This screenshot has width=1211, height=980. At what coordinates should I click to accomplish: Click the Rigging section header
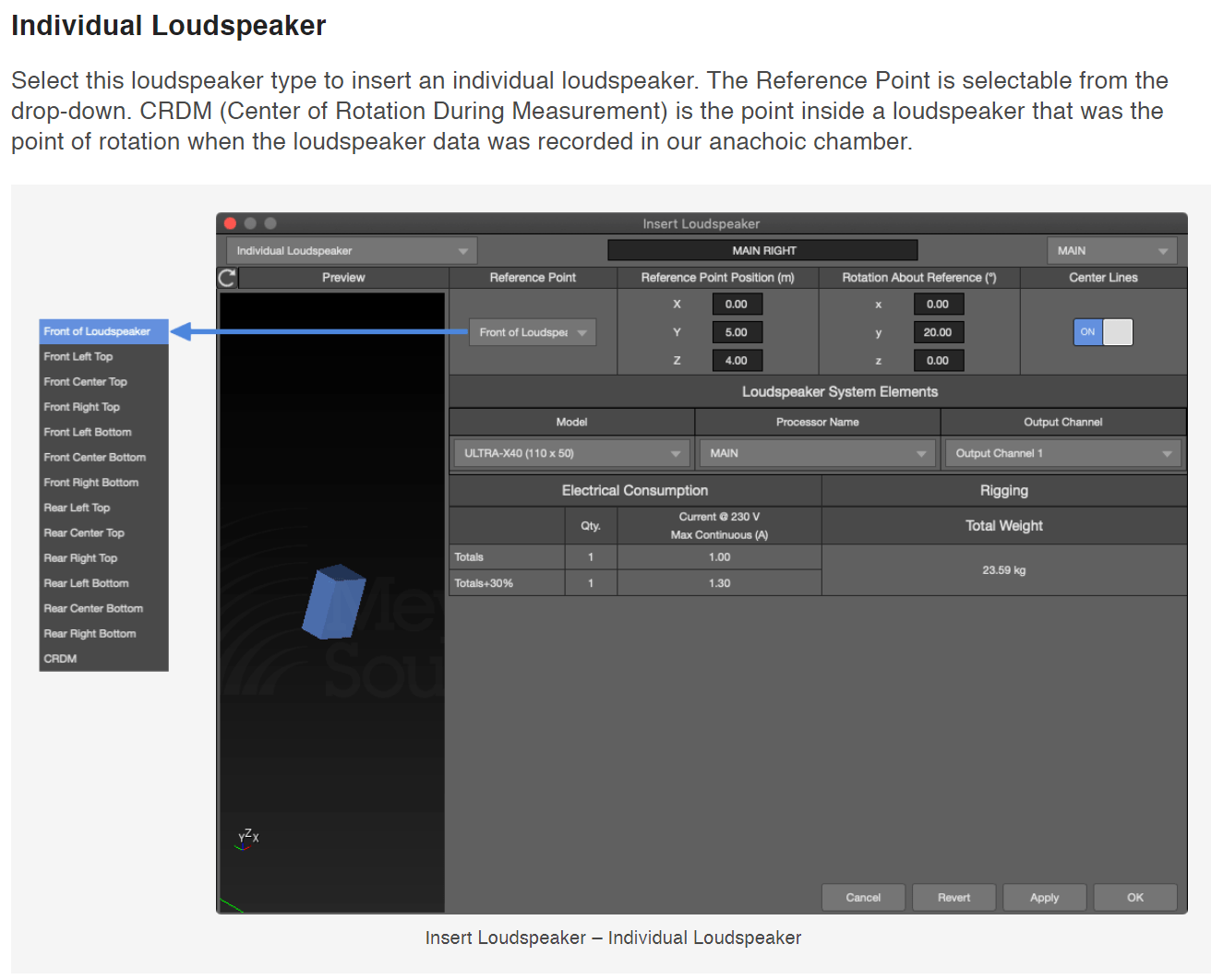pos(1004,491)
